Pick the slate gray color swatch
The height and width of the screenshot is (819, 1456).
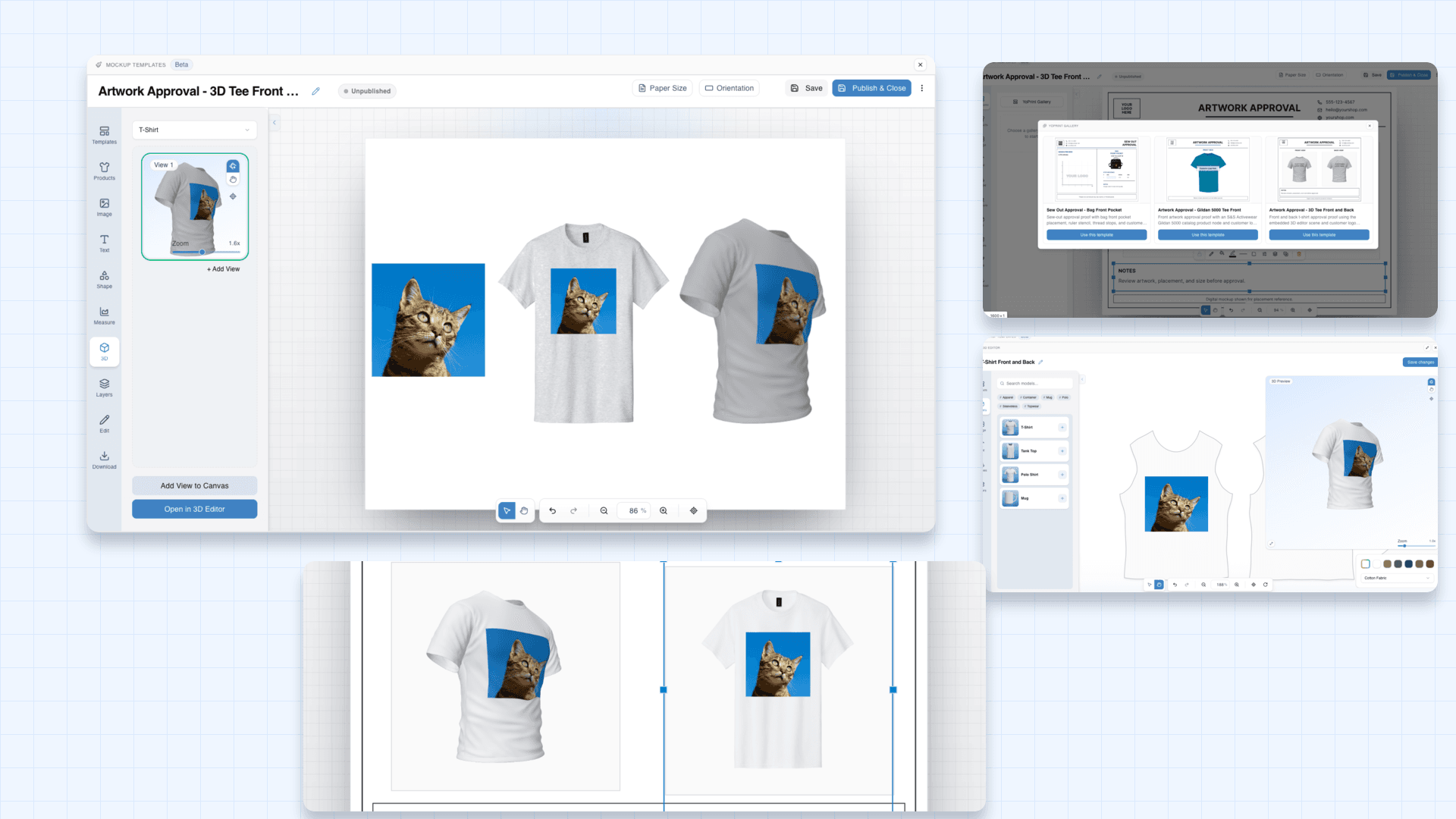coord(1398,564)
